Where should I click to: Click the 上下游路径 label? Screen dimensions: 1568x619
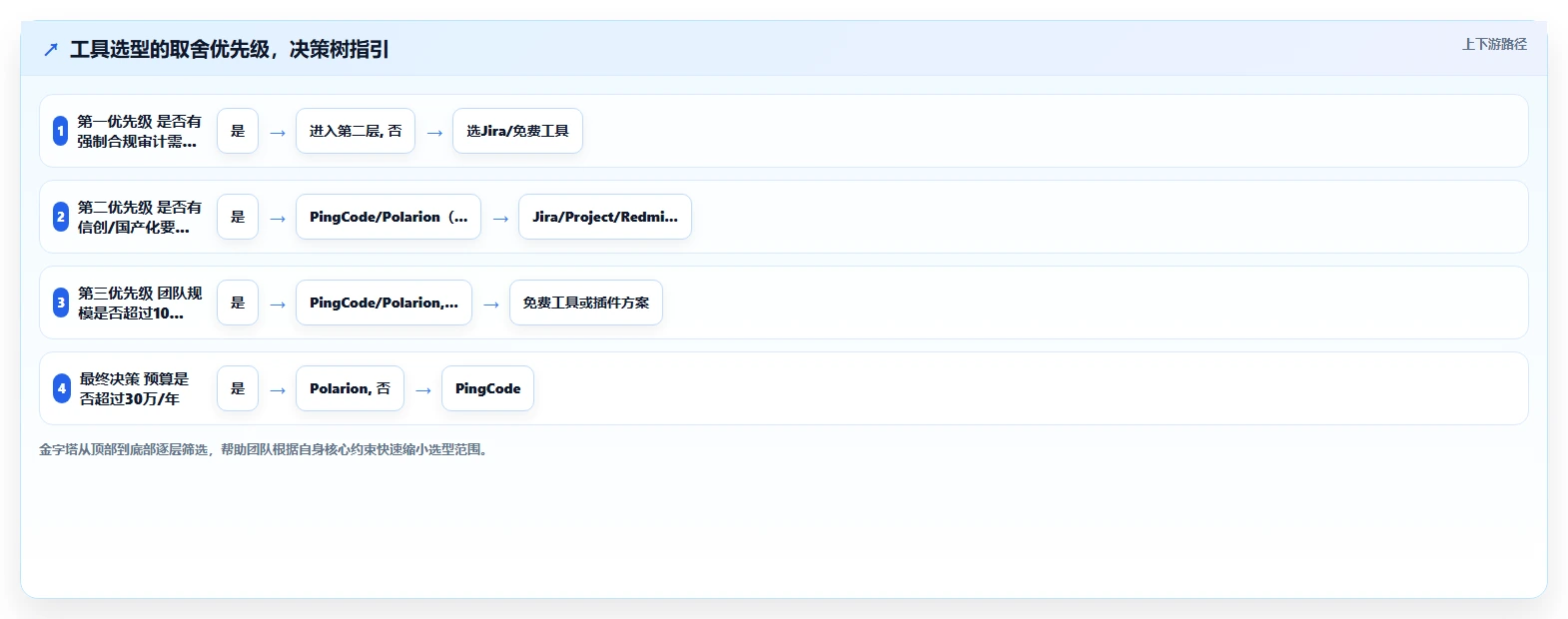coord(1494,44)
